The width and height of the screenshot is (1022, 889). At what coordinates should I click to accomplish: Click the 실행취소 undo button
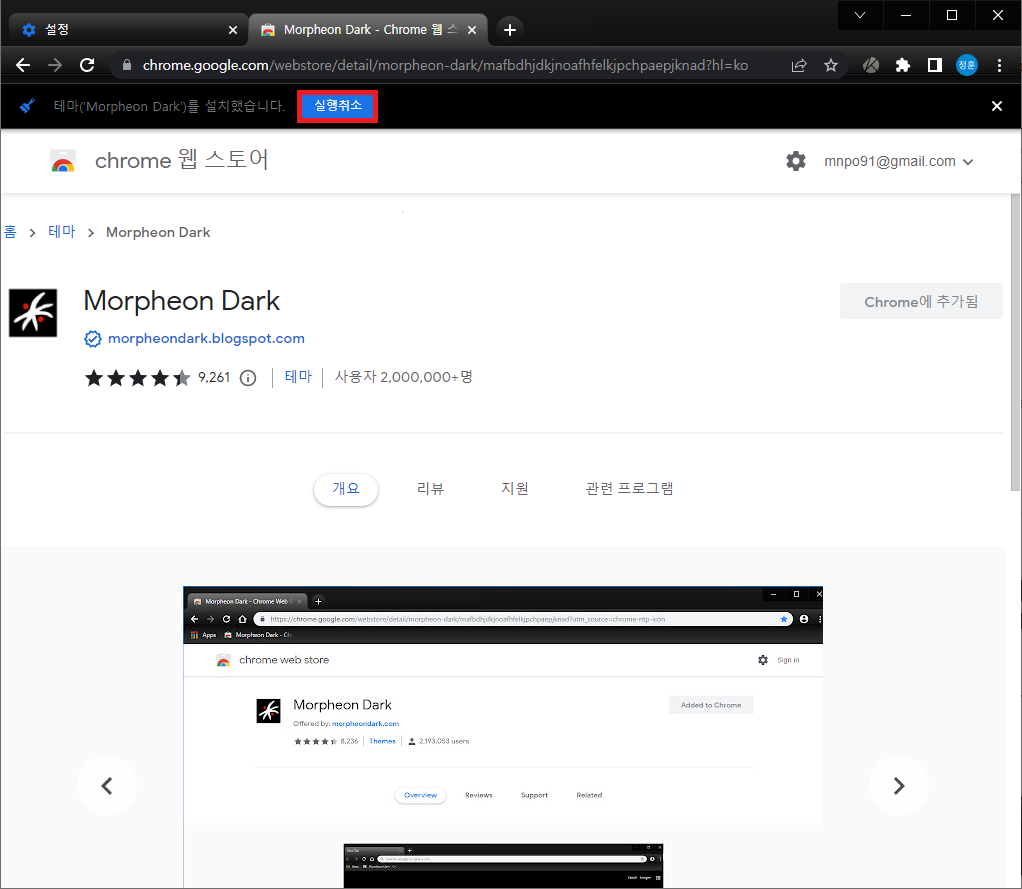tap(338, 106)
